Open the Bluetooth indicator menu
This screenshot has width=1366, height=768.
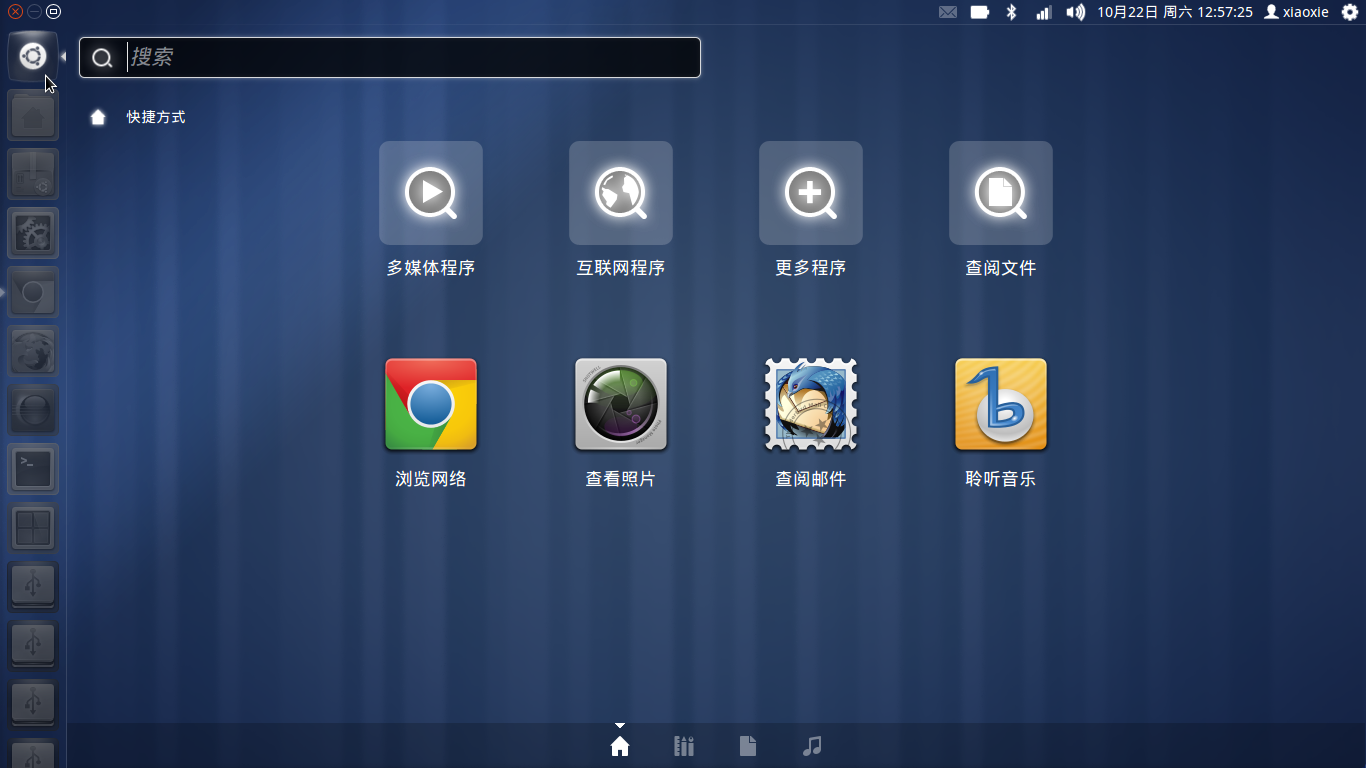[1011, 12]
